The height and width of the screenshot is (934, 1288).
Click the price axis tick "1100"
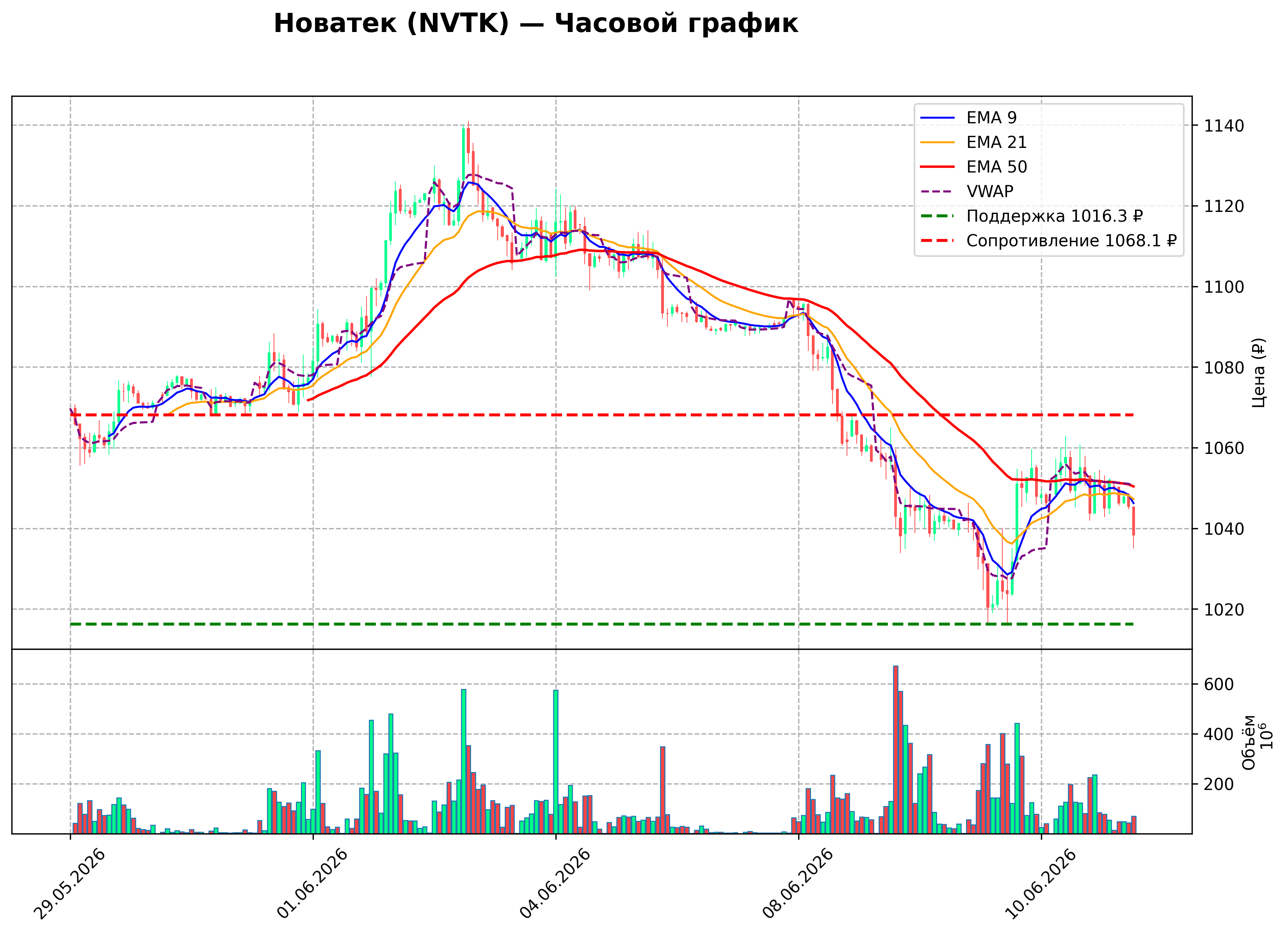tap(1224, 287)
